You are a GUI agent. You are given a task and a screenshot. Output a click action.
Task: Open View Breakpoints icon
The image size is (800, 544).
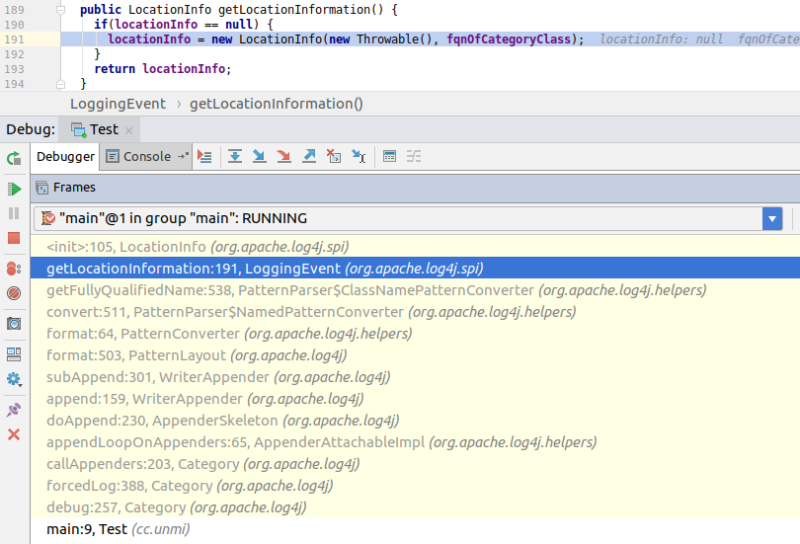(14, 268)
